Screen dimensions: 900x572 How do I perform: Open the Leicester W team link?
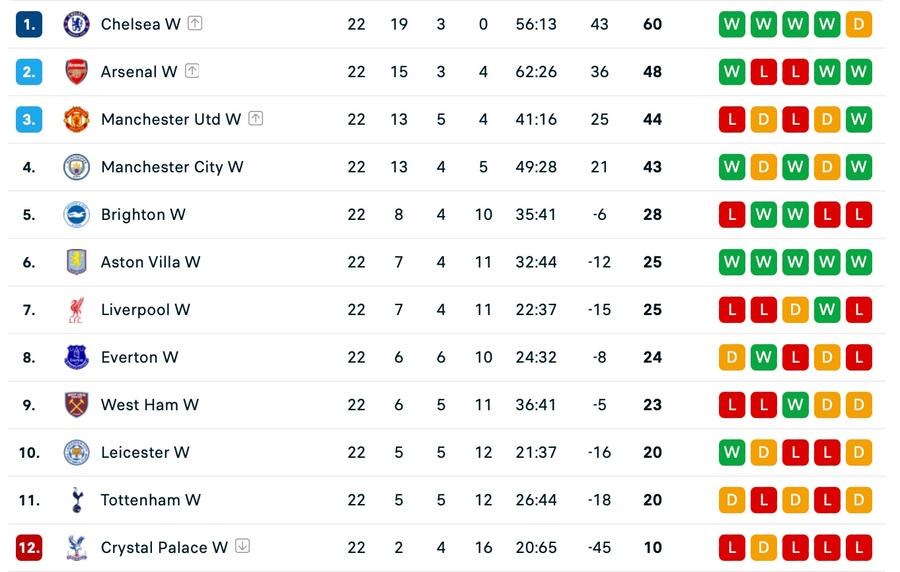[x=145, y=453]
